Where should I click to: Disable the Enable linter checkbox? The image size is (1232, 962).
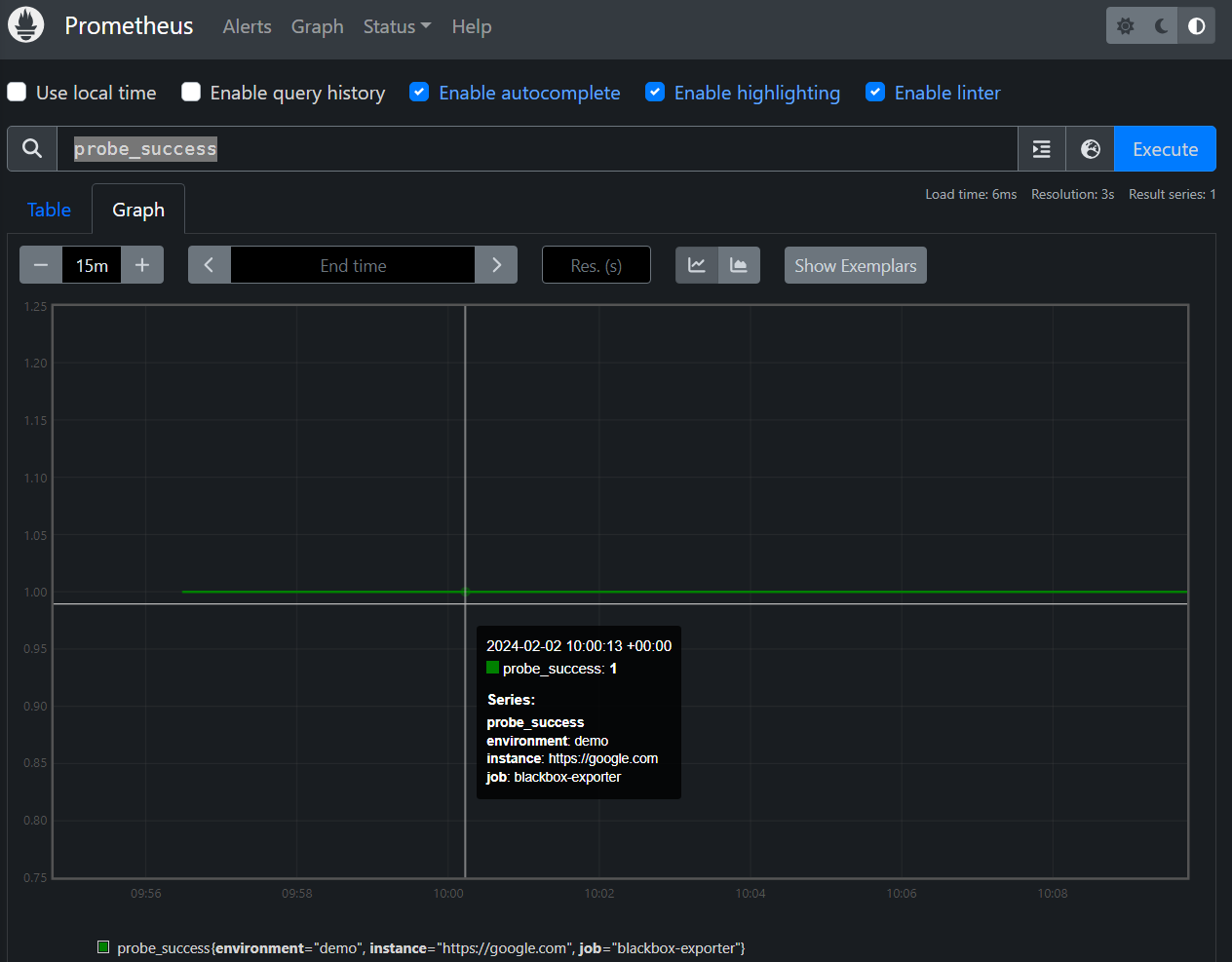click(875, 93)
